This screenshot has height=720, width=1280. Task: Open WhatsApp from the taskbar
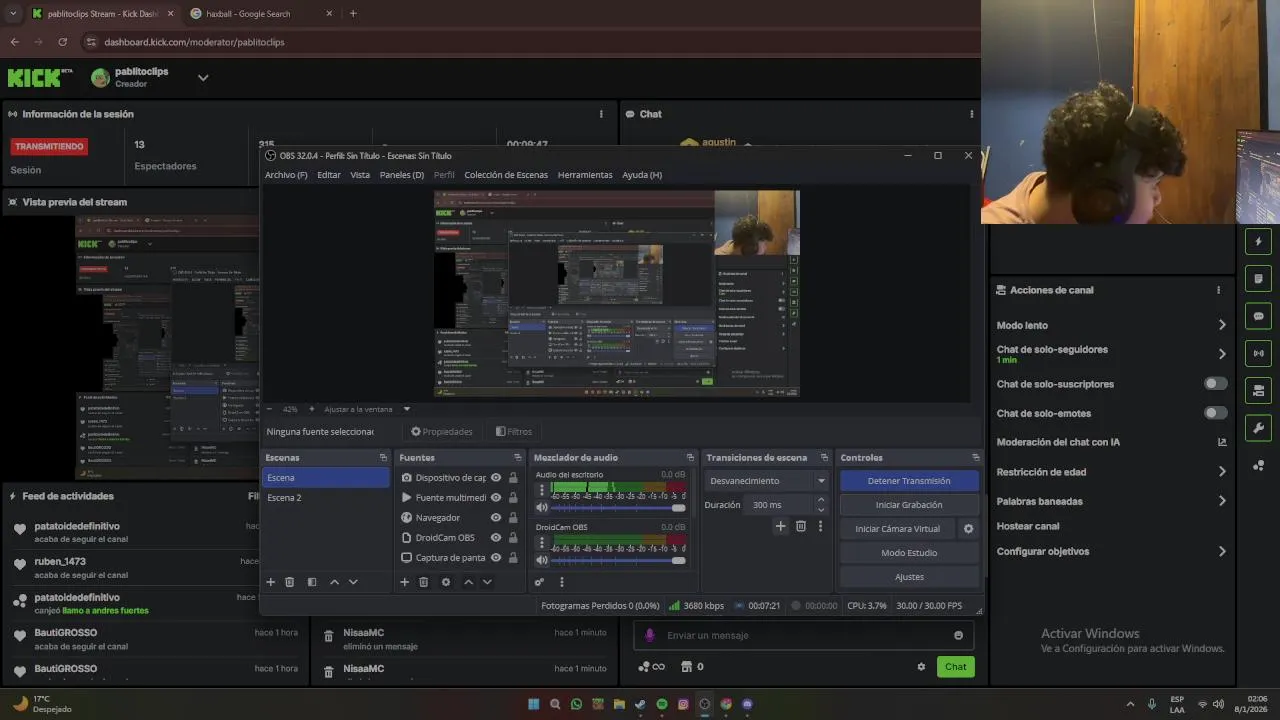coord(577,704)
